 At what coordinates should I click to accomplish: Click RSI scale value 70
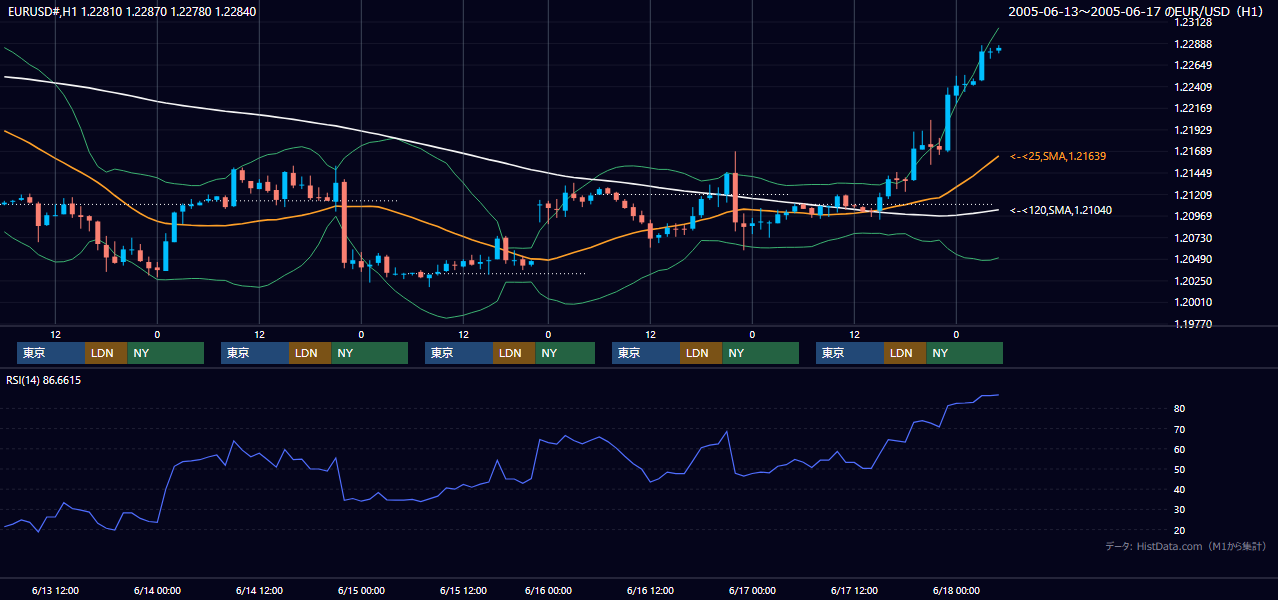click(1180, 429)
